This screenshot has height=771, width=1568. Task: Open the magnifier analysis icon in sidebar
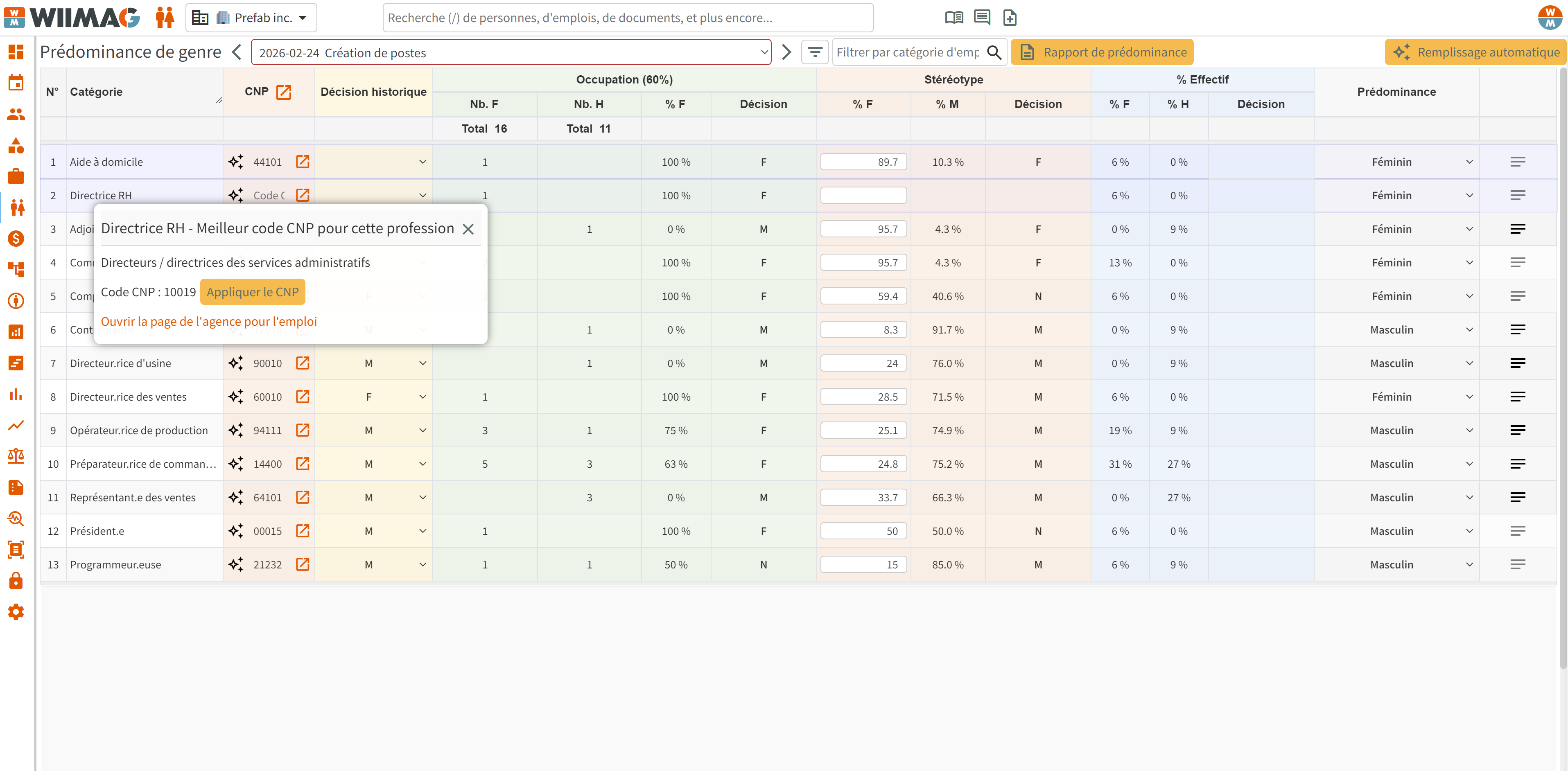pyautogui.click(x=16, y=519)
